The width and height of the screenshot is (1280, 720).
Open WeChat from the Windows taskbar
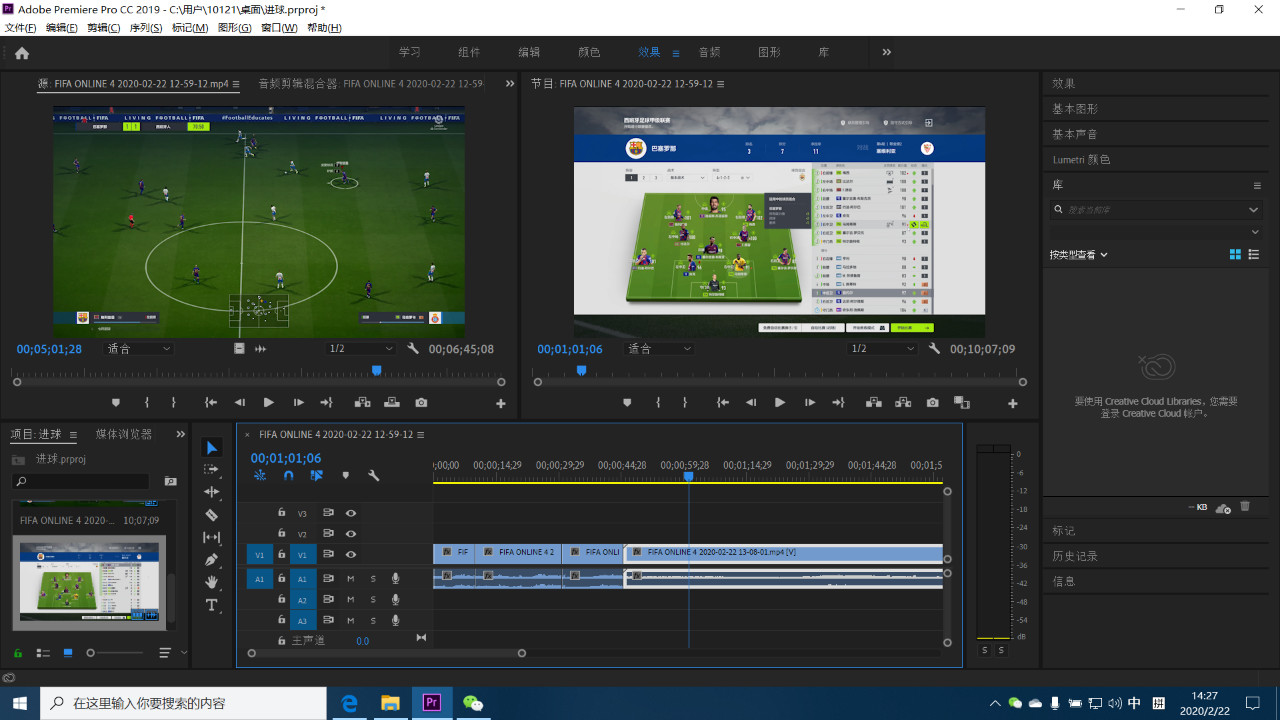coord(472,703)
